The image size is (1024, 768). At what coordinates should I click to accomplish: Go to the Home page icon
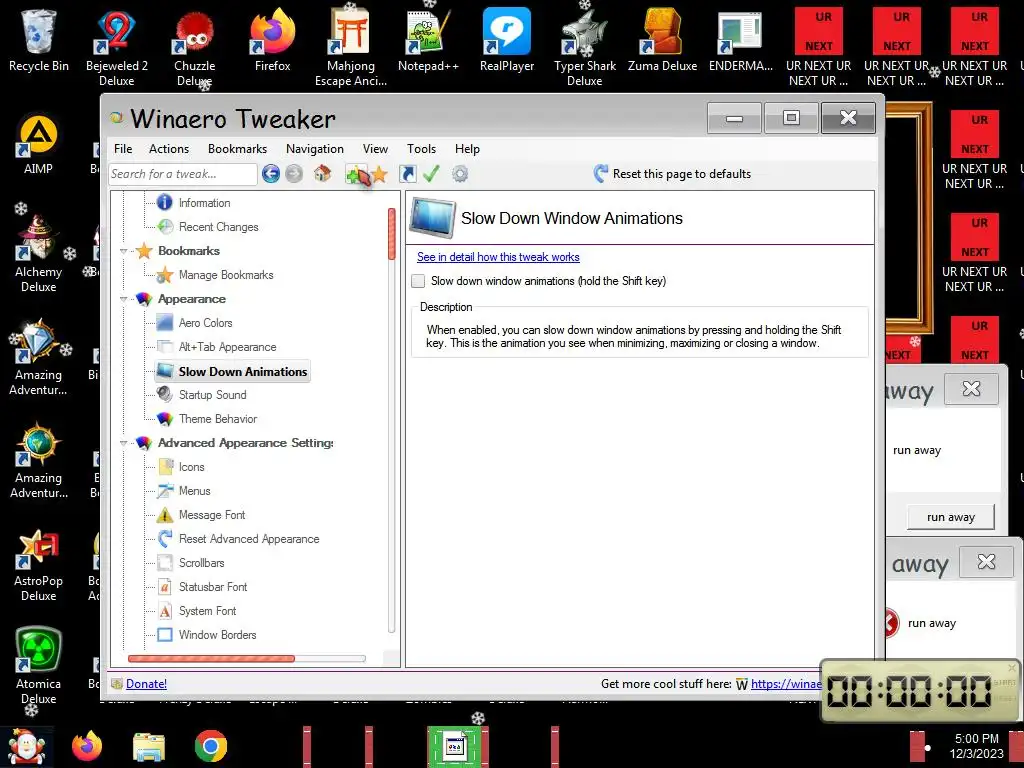(x=322, y=174)
